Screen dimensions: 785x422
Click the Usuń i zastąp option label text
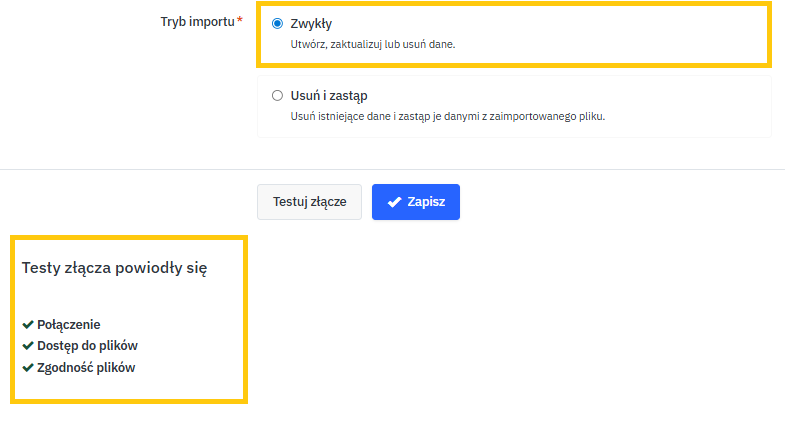click(329, 96)
